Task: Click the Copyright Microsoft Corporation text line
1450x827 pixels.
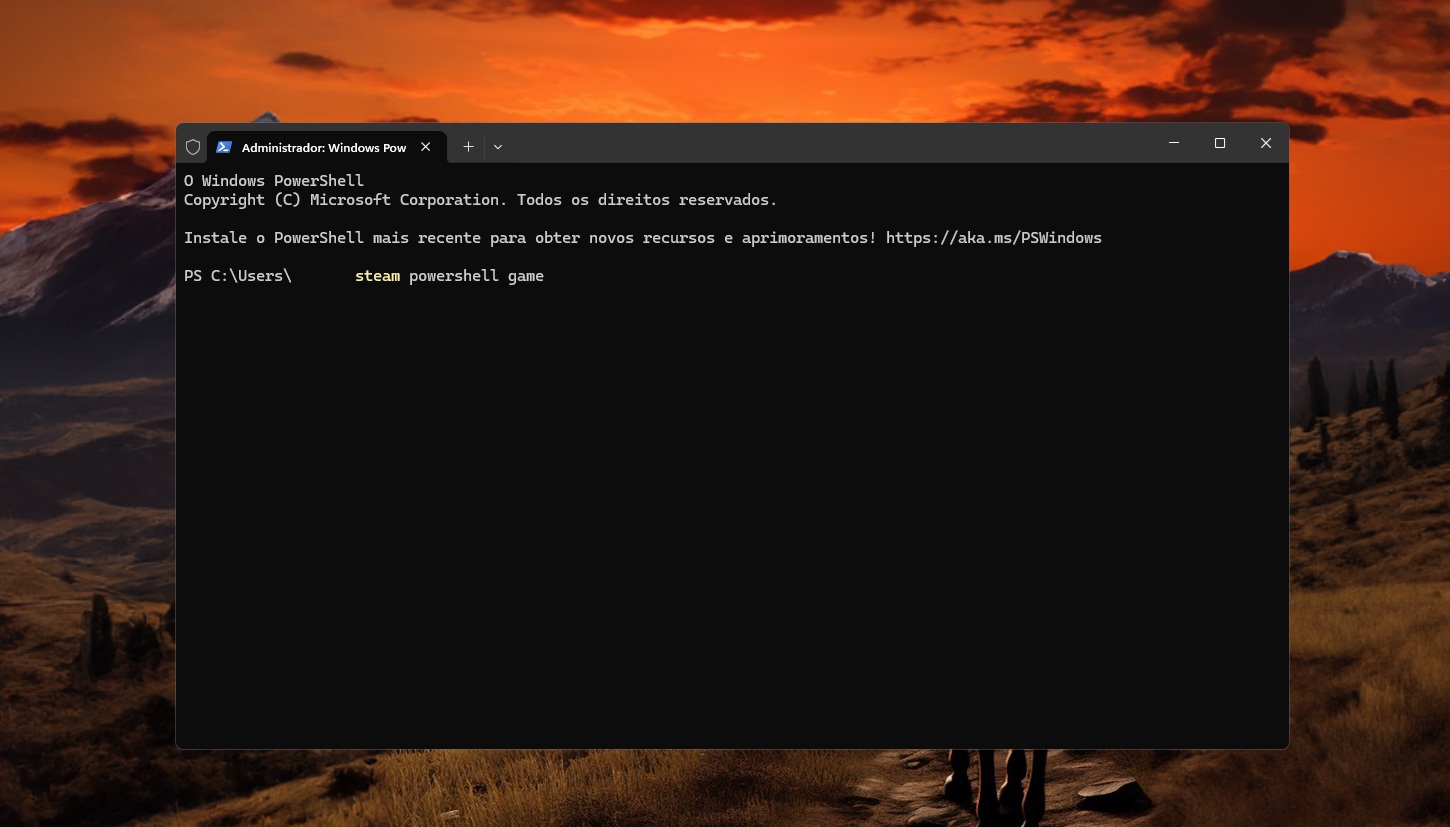Action: (480, 199)
